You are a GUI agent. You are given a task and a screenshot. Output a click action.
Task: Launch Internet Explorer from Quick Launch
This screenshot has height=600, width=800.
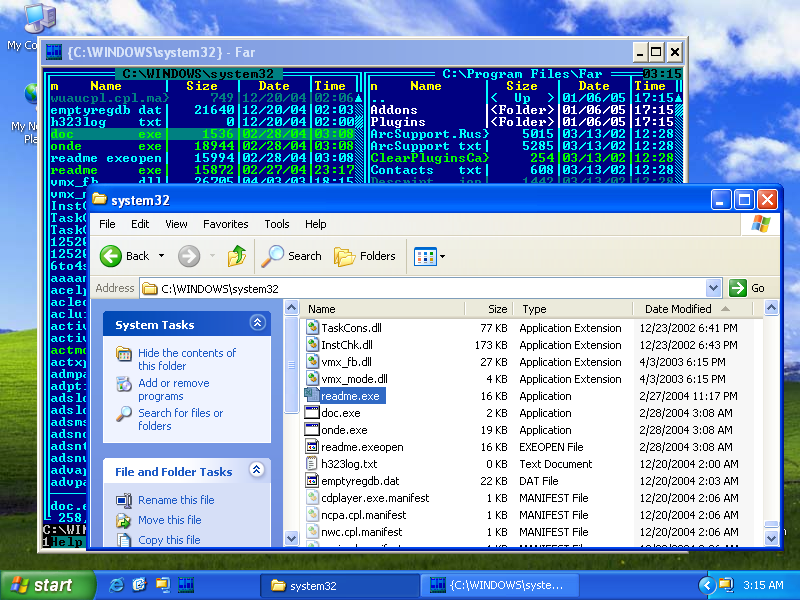coord(117,585)
